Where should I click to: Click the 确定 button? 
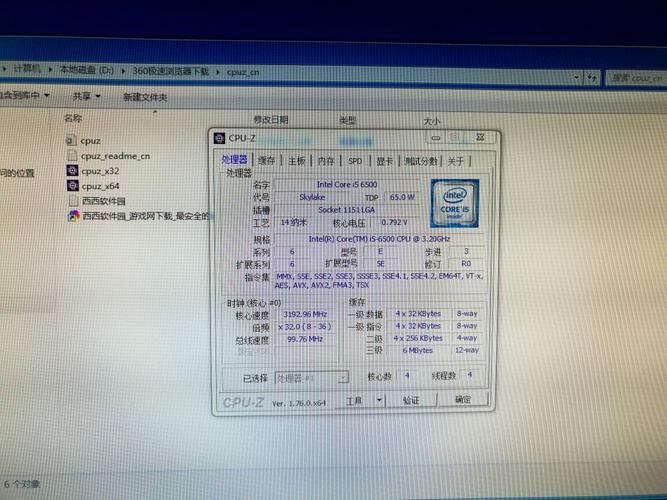463,399
